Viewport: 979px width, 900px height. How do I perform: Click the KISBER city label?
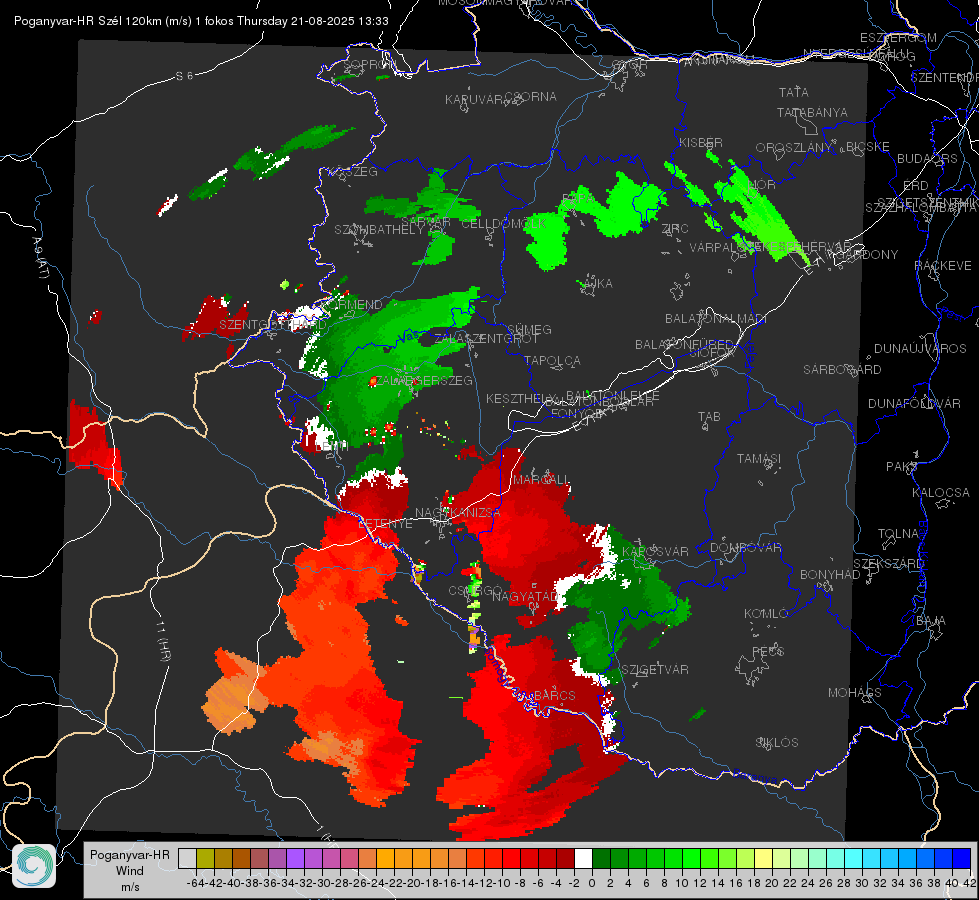701,143
